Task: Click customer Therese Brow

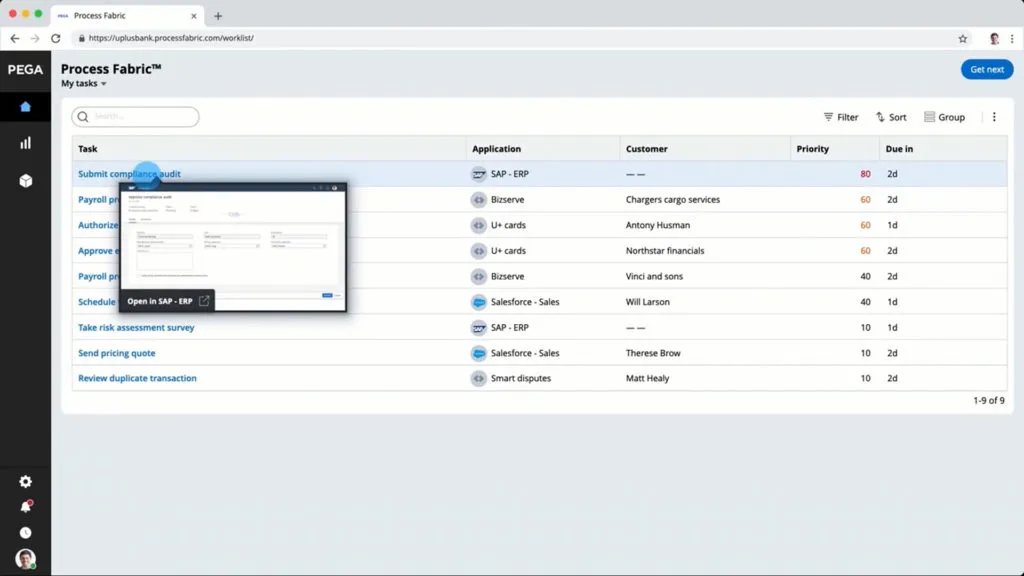Action: (653, 353)
